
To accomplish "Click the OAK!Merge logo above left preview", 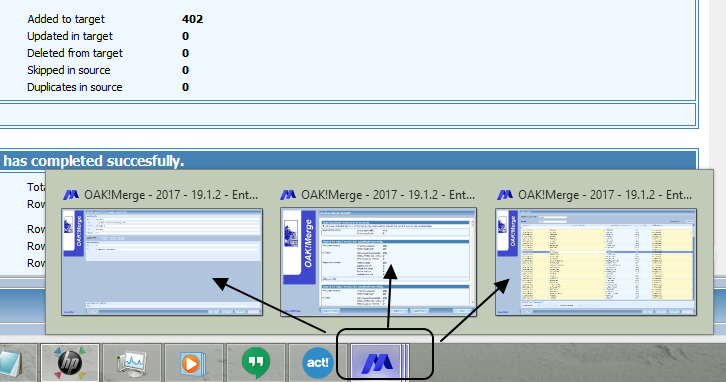I will point(71,195).
